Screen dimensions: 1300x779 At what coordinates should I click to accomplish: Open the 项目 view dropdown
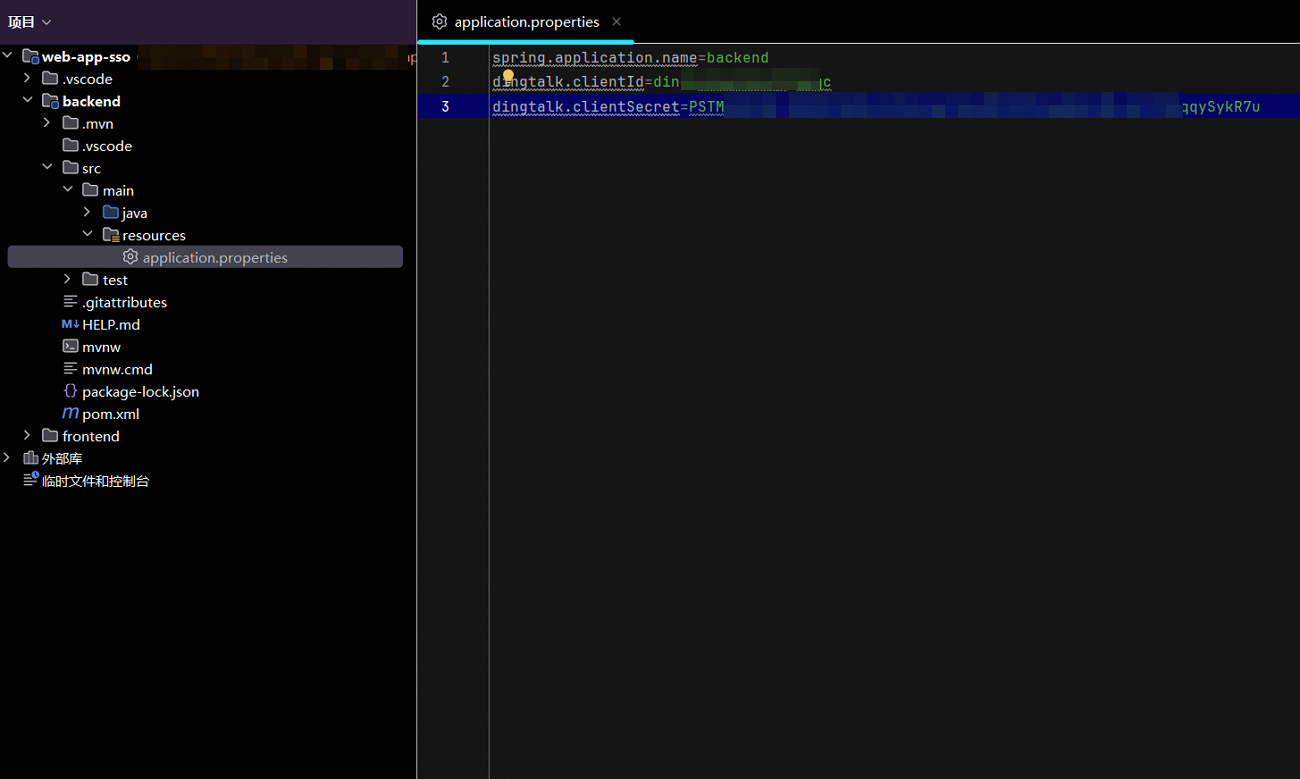[29, 22]
